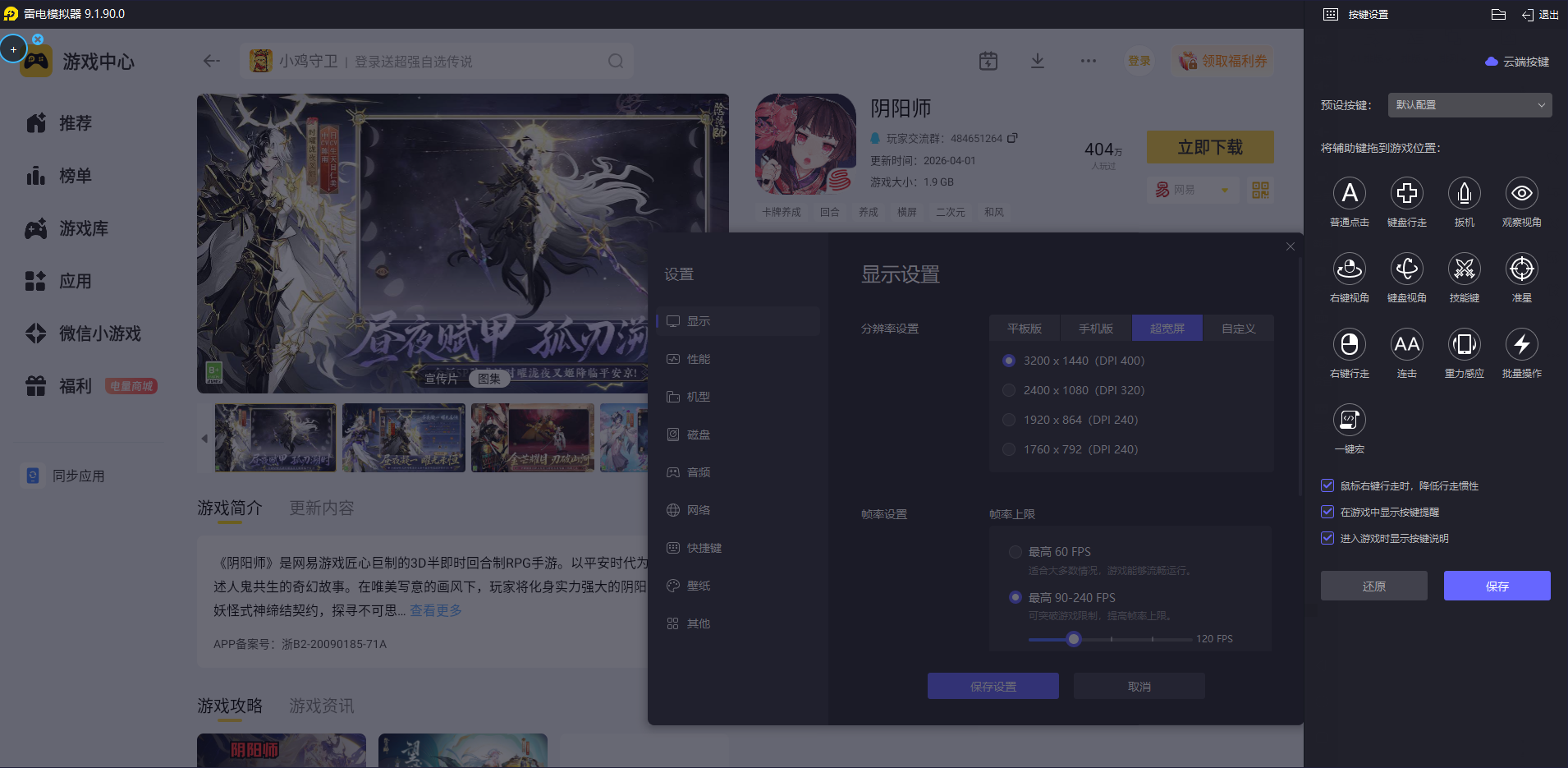
Task: Select the 技能键 skill key icon
Action: tap(1464, 269)
